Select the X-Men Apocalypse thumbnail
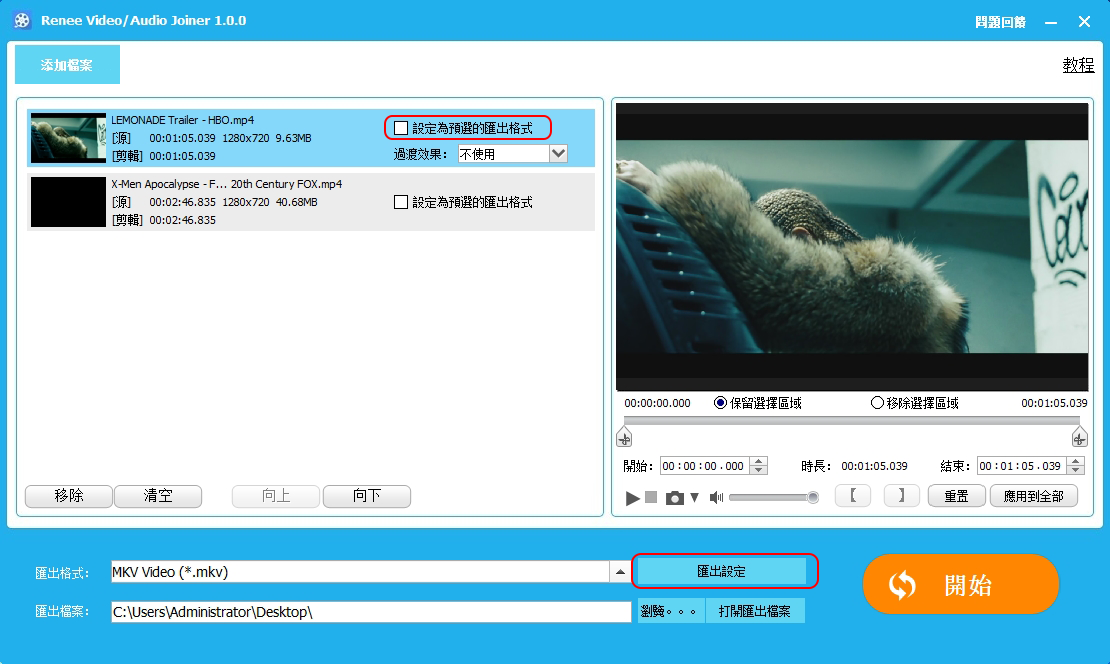 click(68, 202)
